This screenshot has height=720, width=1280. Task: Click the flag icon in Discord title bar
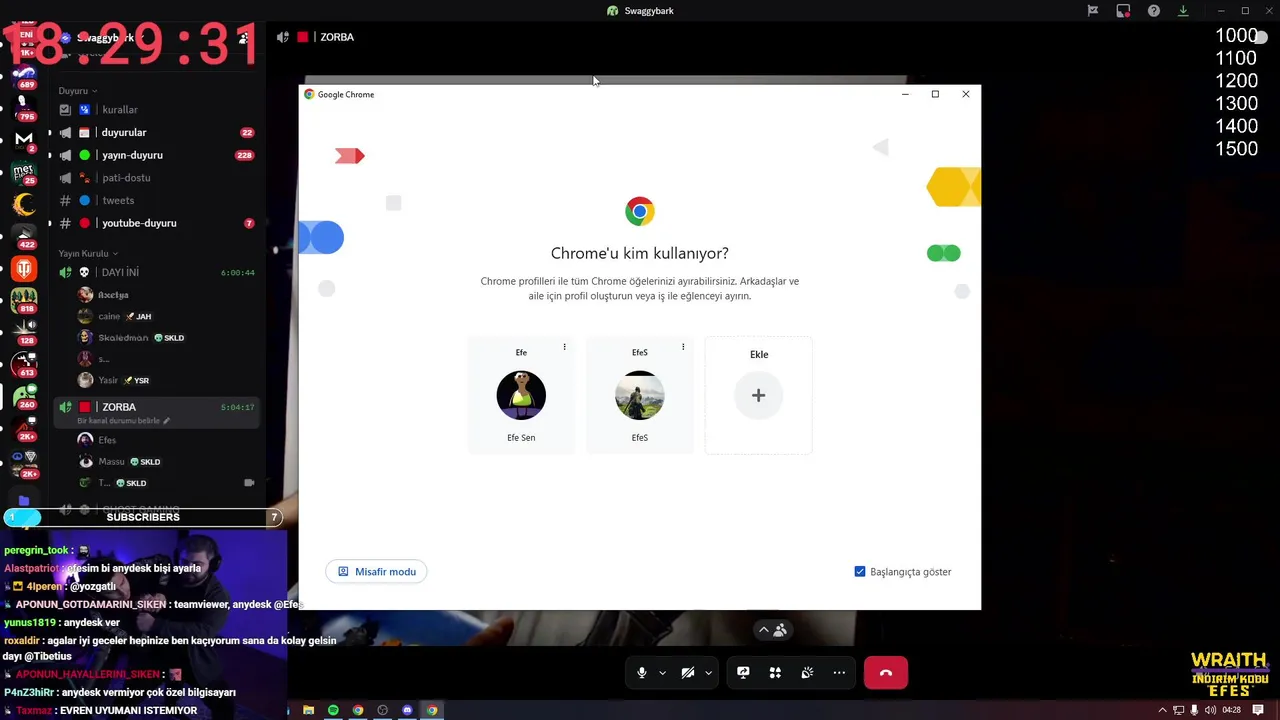pyautogui.click(x=1093, y=11)
